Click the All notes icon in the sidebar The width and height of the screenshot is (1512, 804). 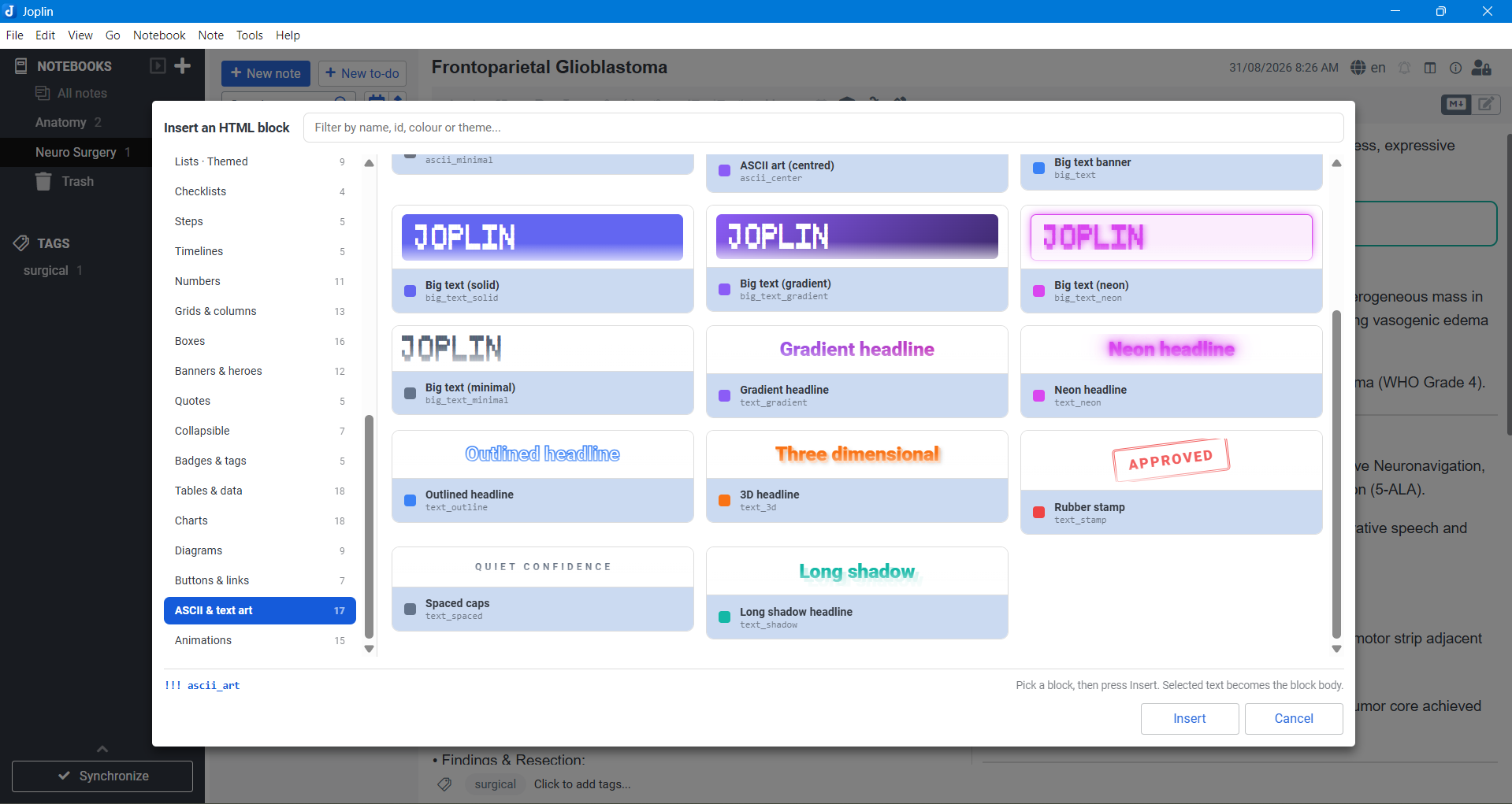(x=43, y=93)
